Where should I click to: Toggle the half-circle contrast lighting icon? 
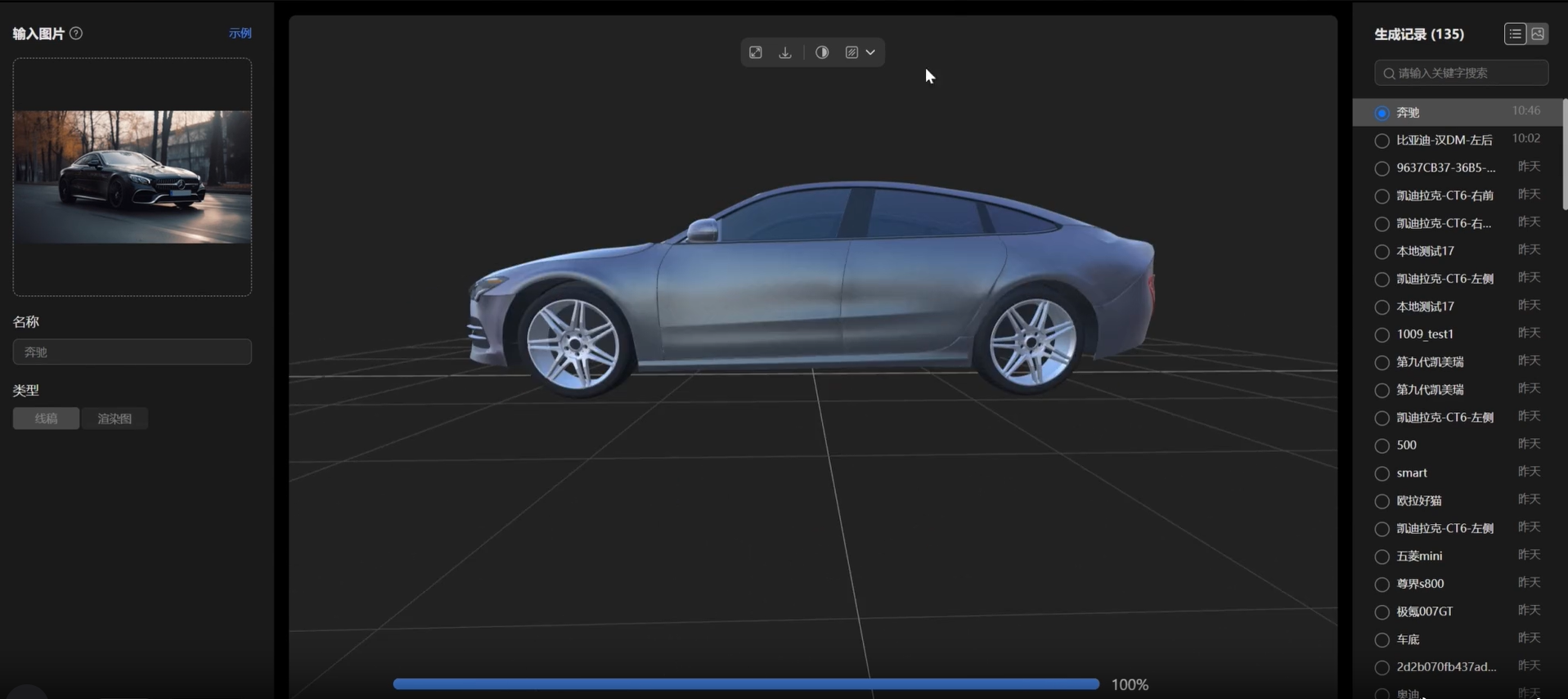coord(822,52)
